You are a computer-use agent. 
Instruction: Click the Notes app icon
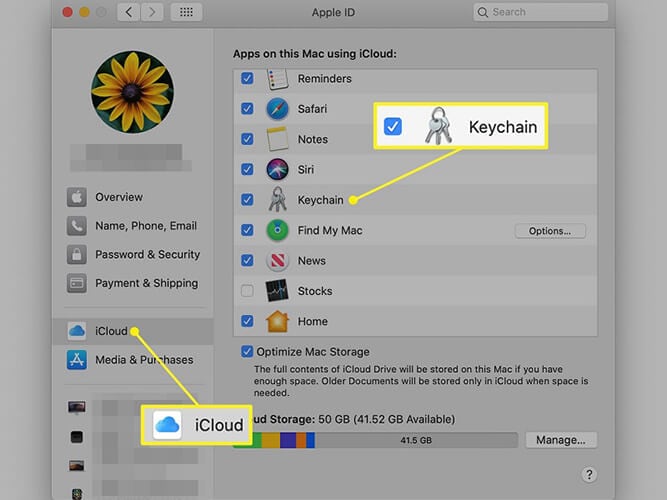[277, 139]
